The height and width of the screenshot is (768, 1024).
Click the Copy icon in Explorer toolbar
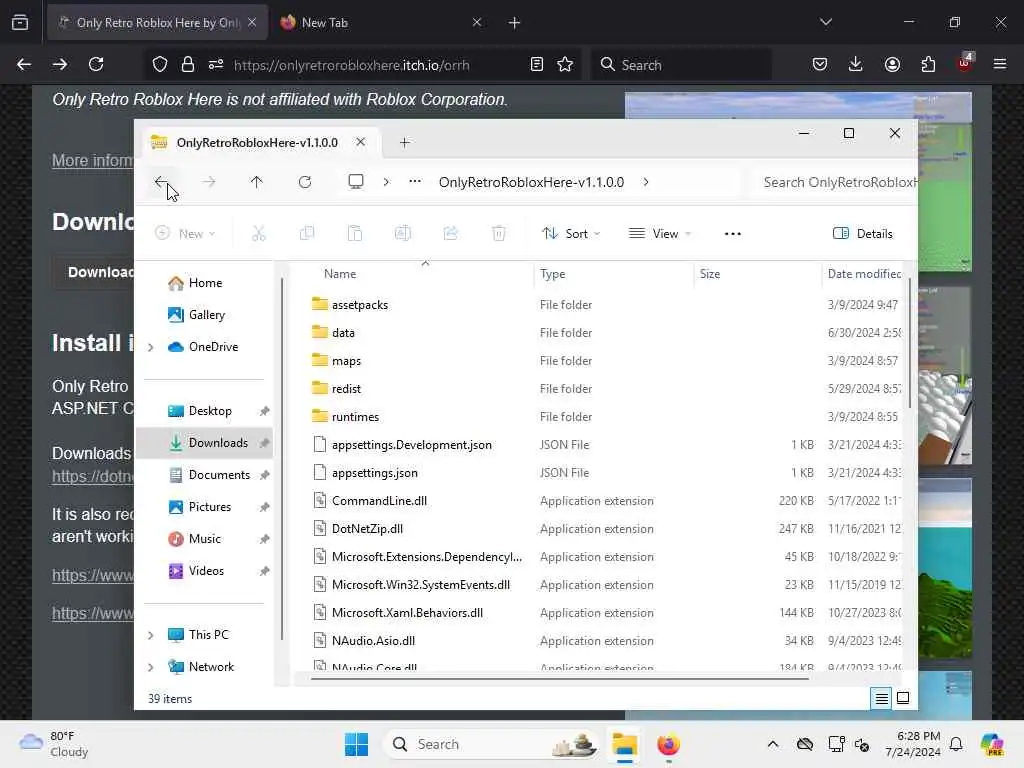(307, 233)
